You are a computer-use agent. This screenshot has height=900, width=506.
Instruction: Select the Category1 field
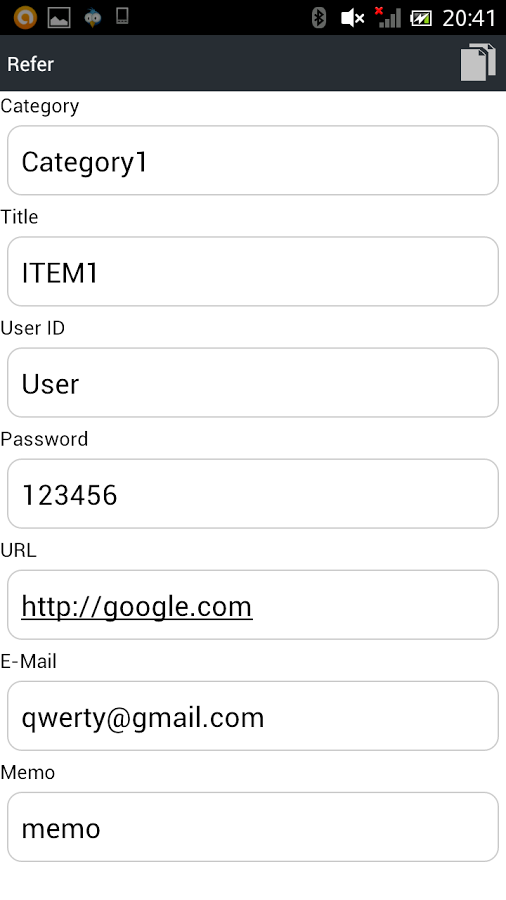click(x=253, y=161)
